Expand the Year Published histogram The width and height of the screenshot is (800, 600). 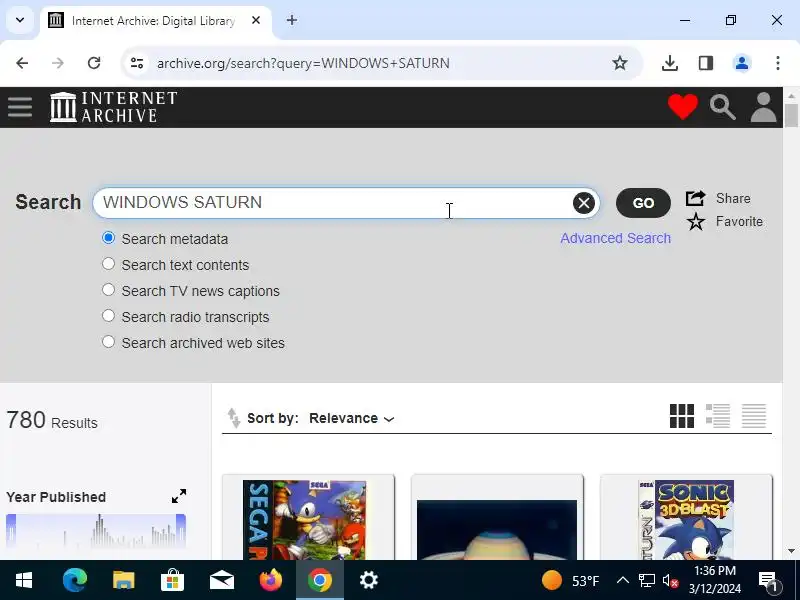tap(179, 496)
